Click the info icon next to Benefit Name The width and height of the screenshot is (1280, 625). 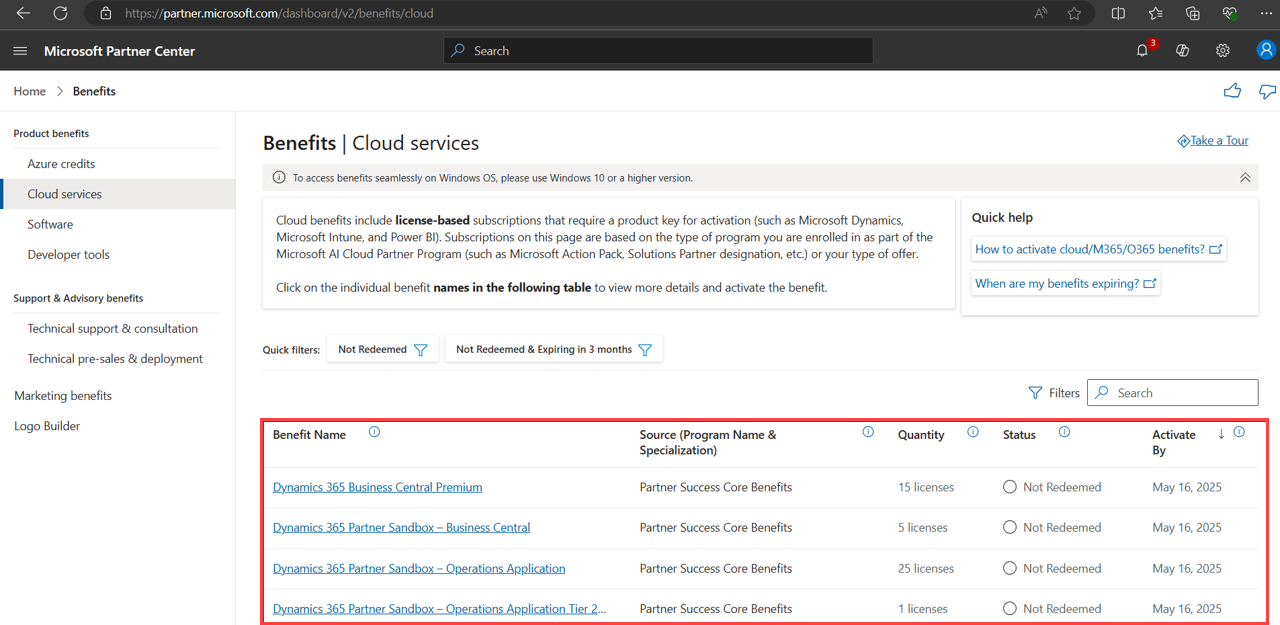tap(374, 432)
